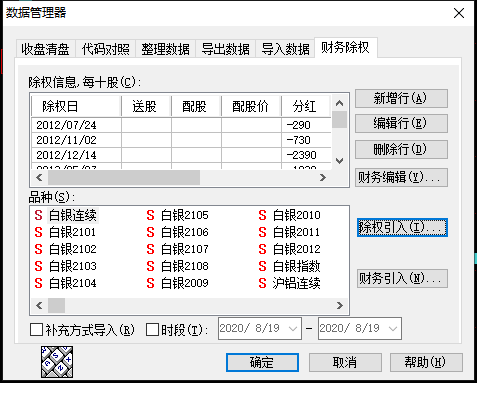The width and height of the screenshot is (493, 396).
Task: Click the keyboard wizard icon at bottom left
Action: [x=57, y=362]
